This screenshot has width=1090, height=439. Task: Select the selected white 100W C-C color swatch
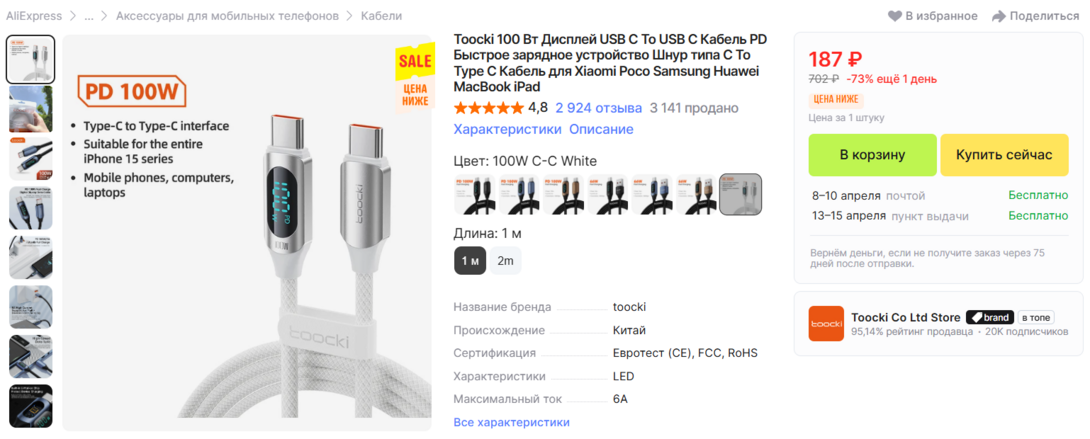click(740, 194)
